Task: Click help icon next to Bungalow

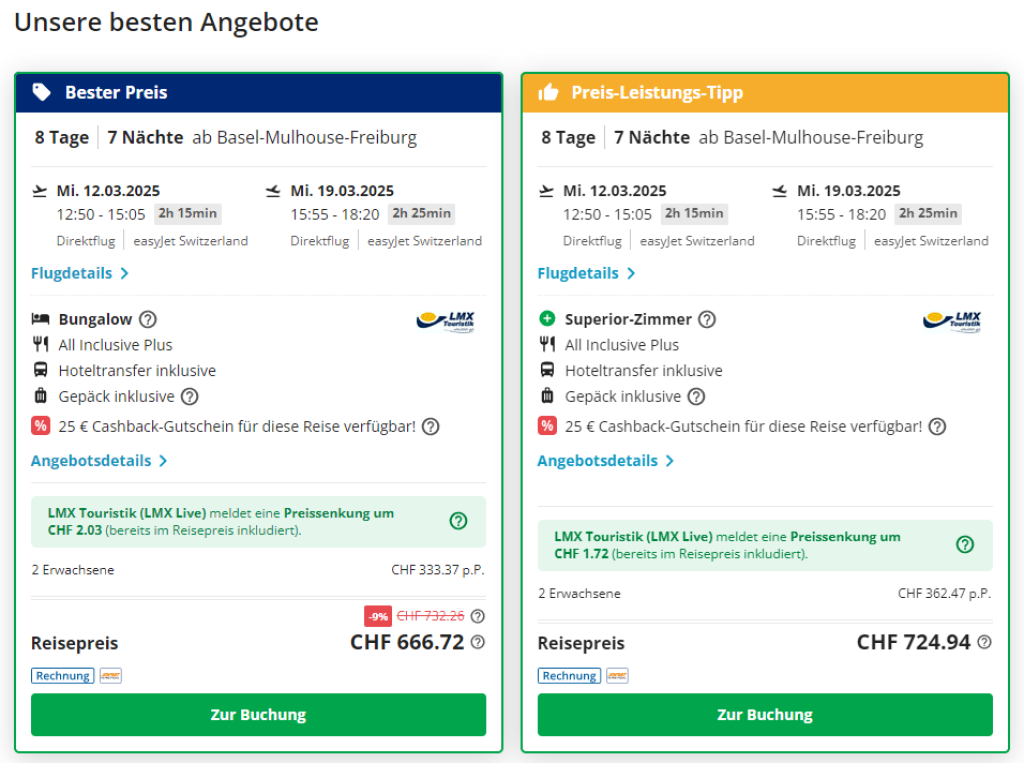Action: click(148, 320)
